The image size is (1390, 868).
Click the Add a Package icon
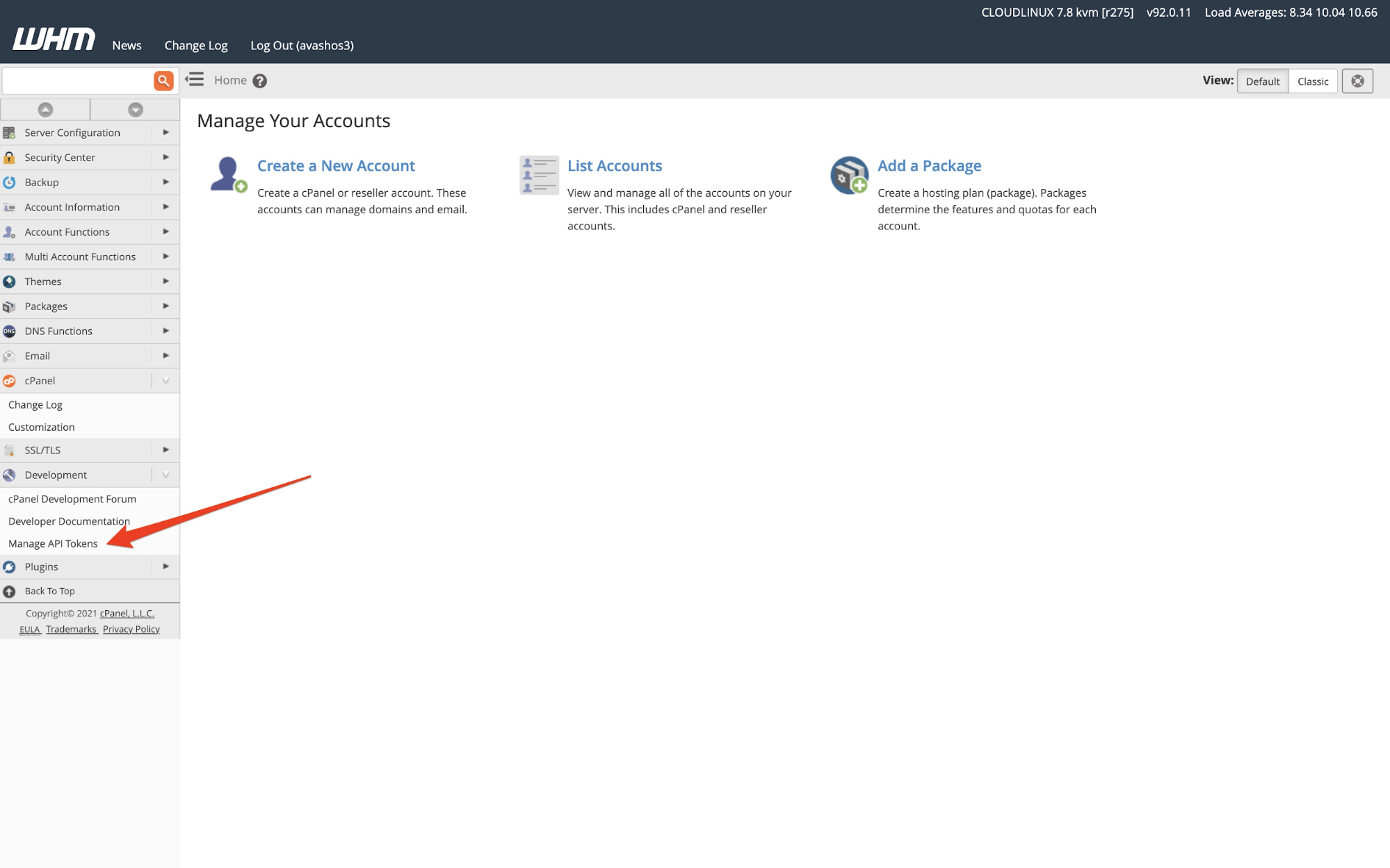(x=850, y=174)
